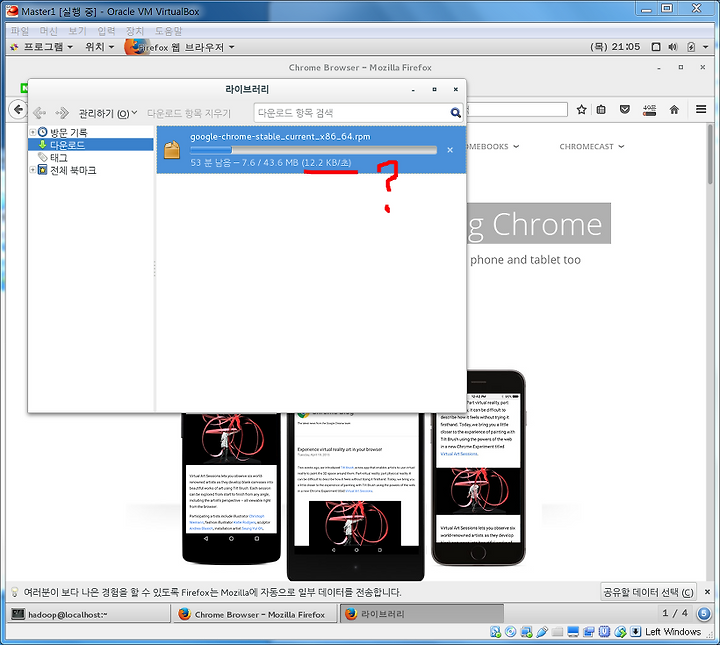Viewport: 720px width, 645px height.
Task: Click the Pocket icon in Firefox toolbar
Action: [x=624, y=109]
